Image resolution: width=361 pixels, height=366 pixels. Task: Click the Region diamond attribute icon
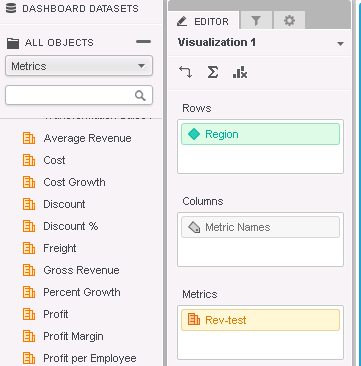pyautogui.click(x=194, y=134)
